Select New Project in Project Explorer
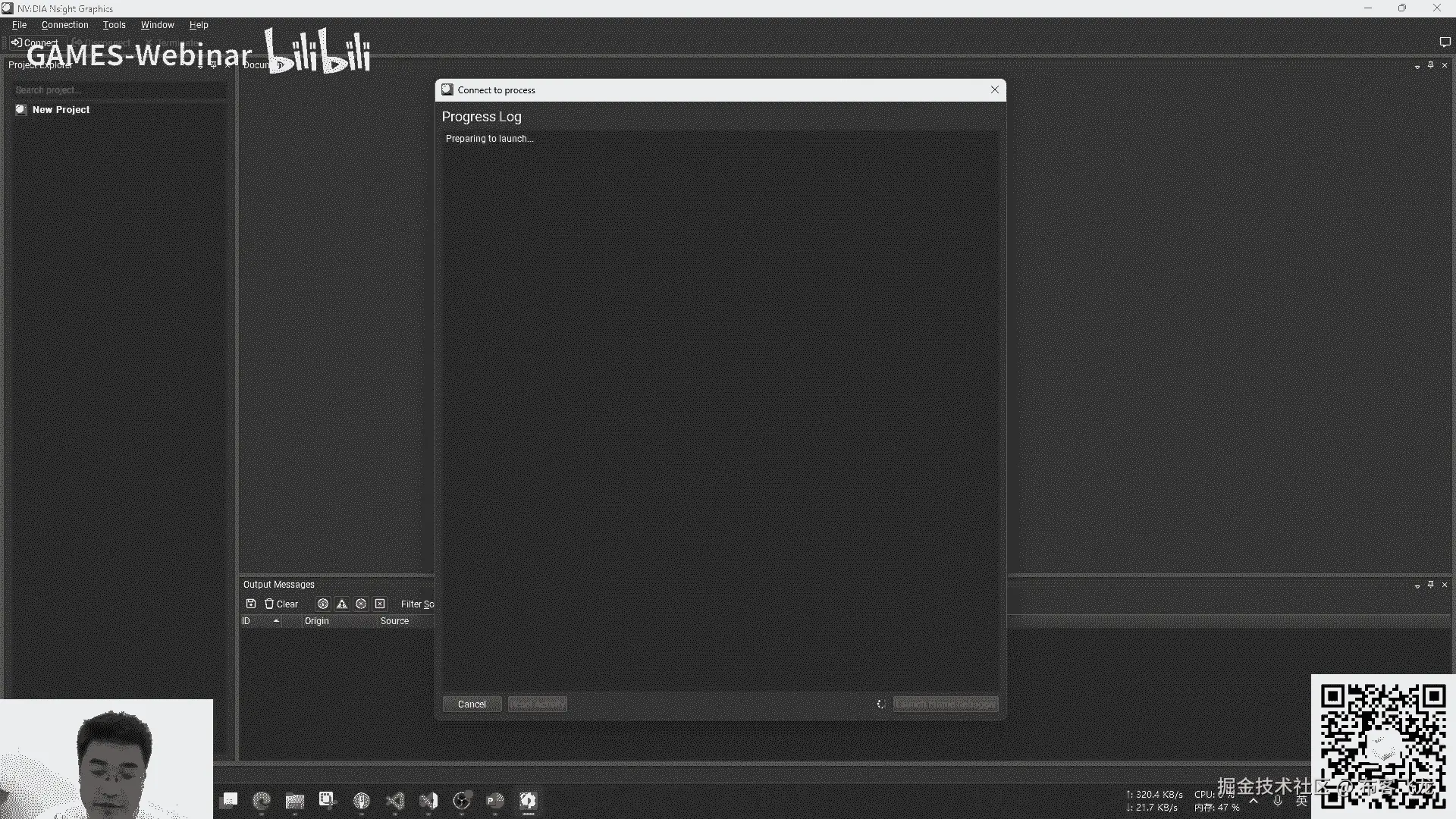The image size is (1456, 819). pos(61,109)
